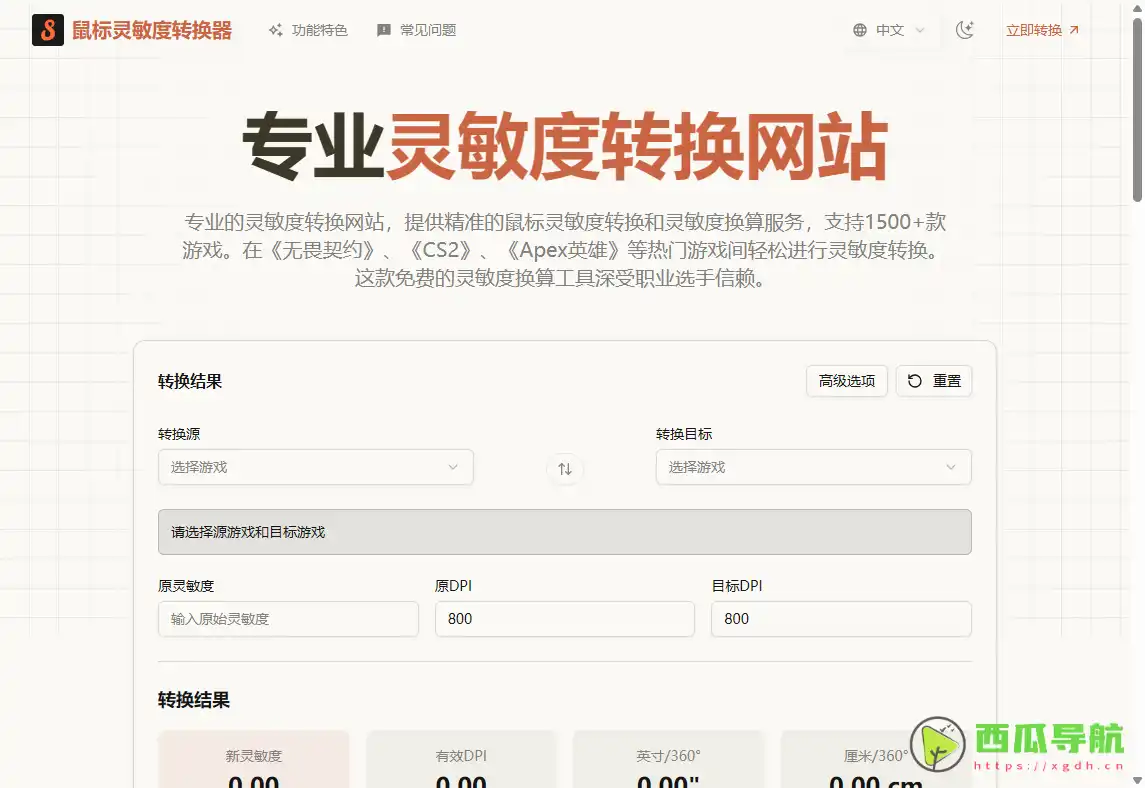The image size is (1145, 788).
Task: Click the site logo icon in header
Action: (47, 29)
